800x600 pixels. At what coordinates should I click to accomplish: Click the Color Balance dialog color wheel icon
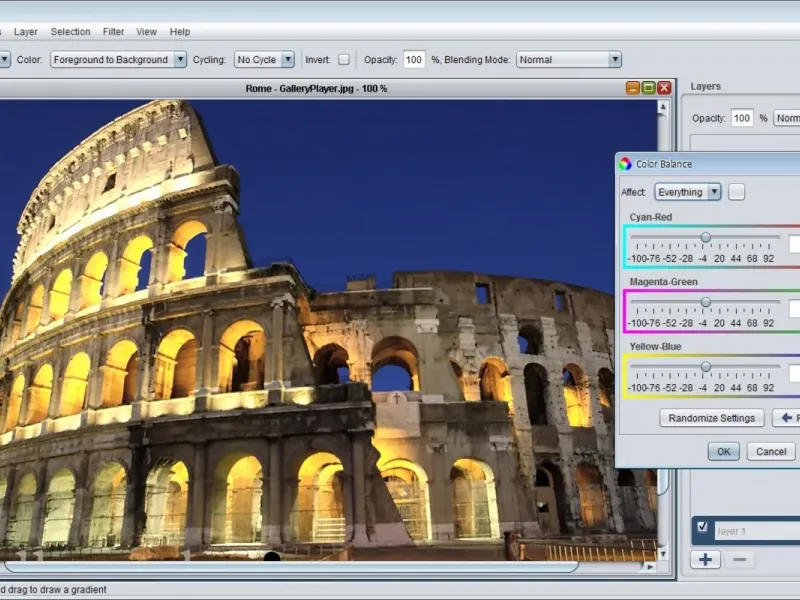pos(625,164)
